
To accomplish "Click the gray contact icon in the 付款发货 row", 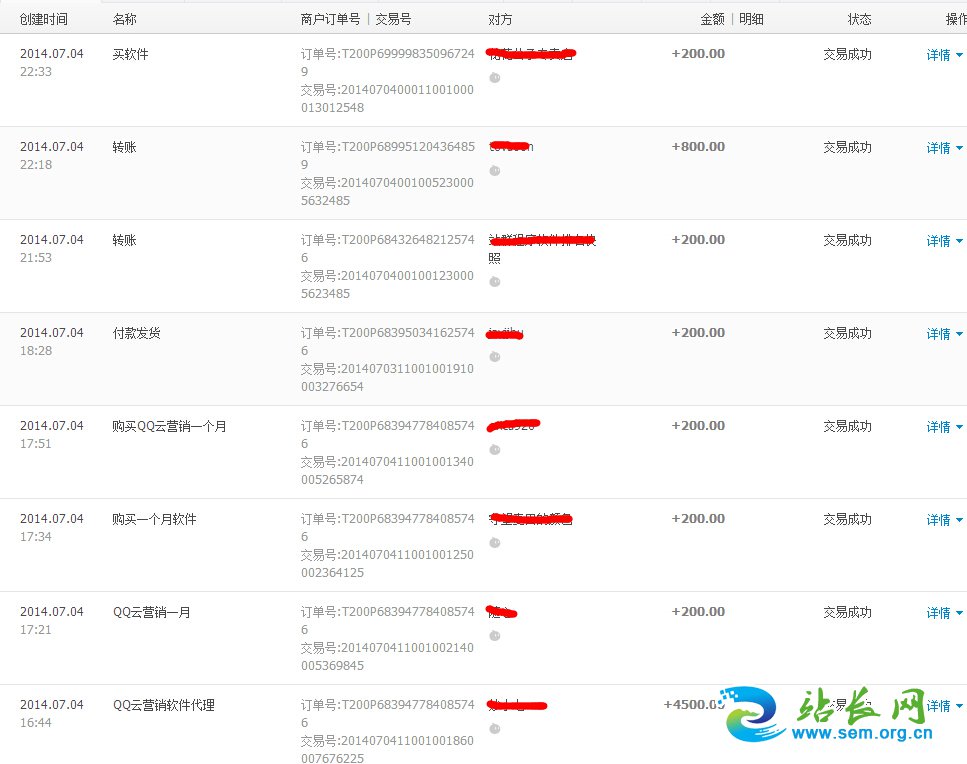I will tap(494, 357).
